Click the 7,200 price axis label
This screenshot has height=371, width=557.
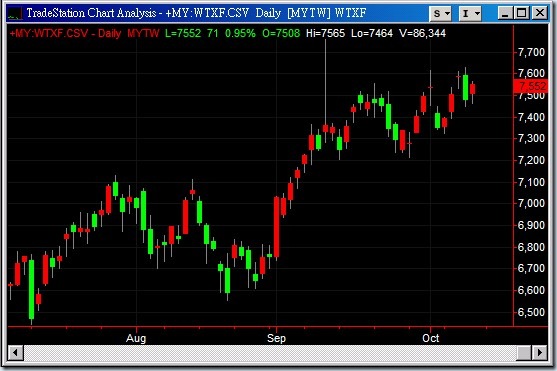pos(531,160)
